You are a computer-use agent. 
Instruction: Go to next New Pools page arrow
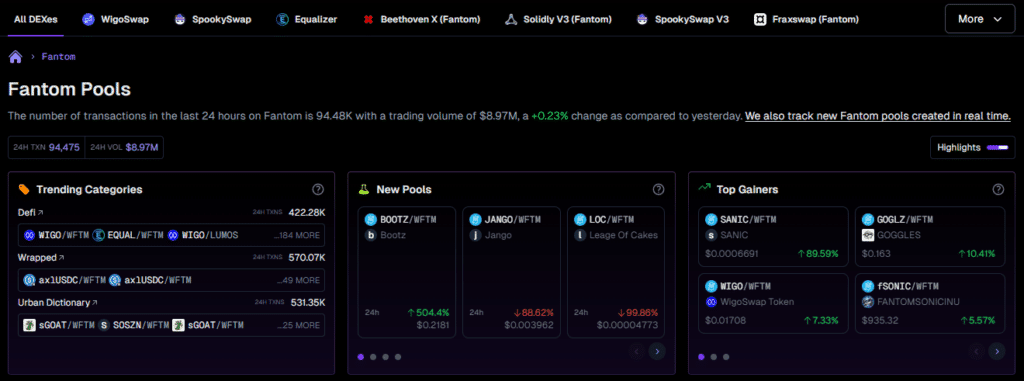click(657, 352)
